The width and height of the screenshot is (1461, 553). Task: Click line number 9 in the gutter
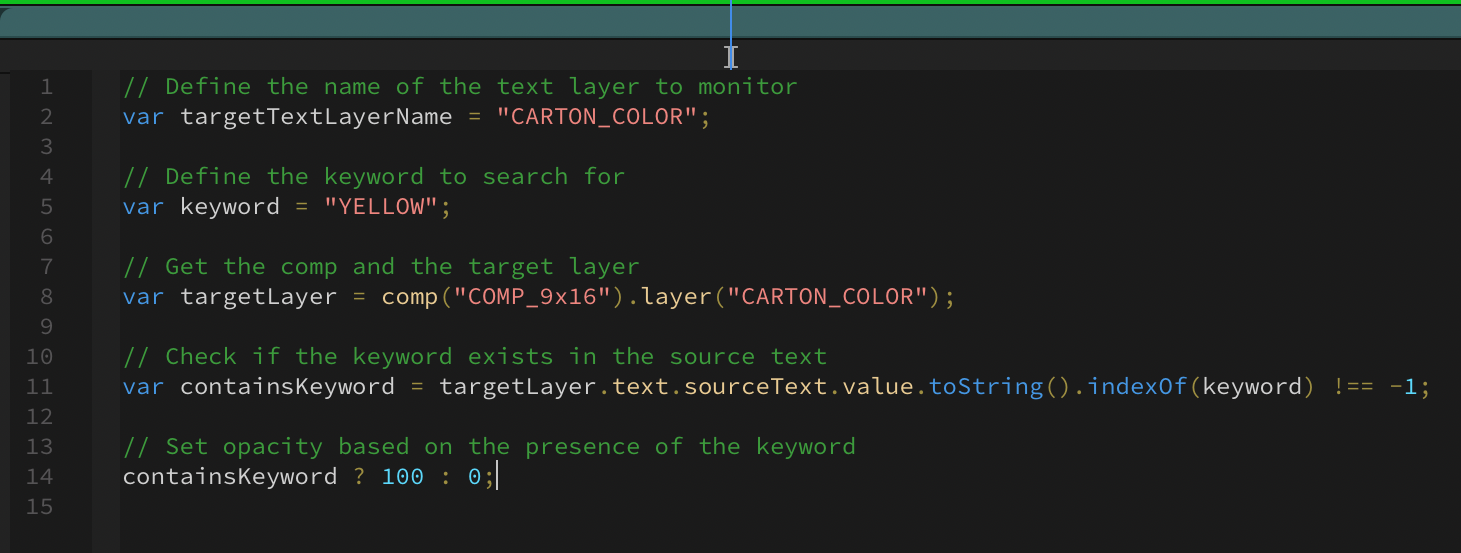coord(47,326)
